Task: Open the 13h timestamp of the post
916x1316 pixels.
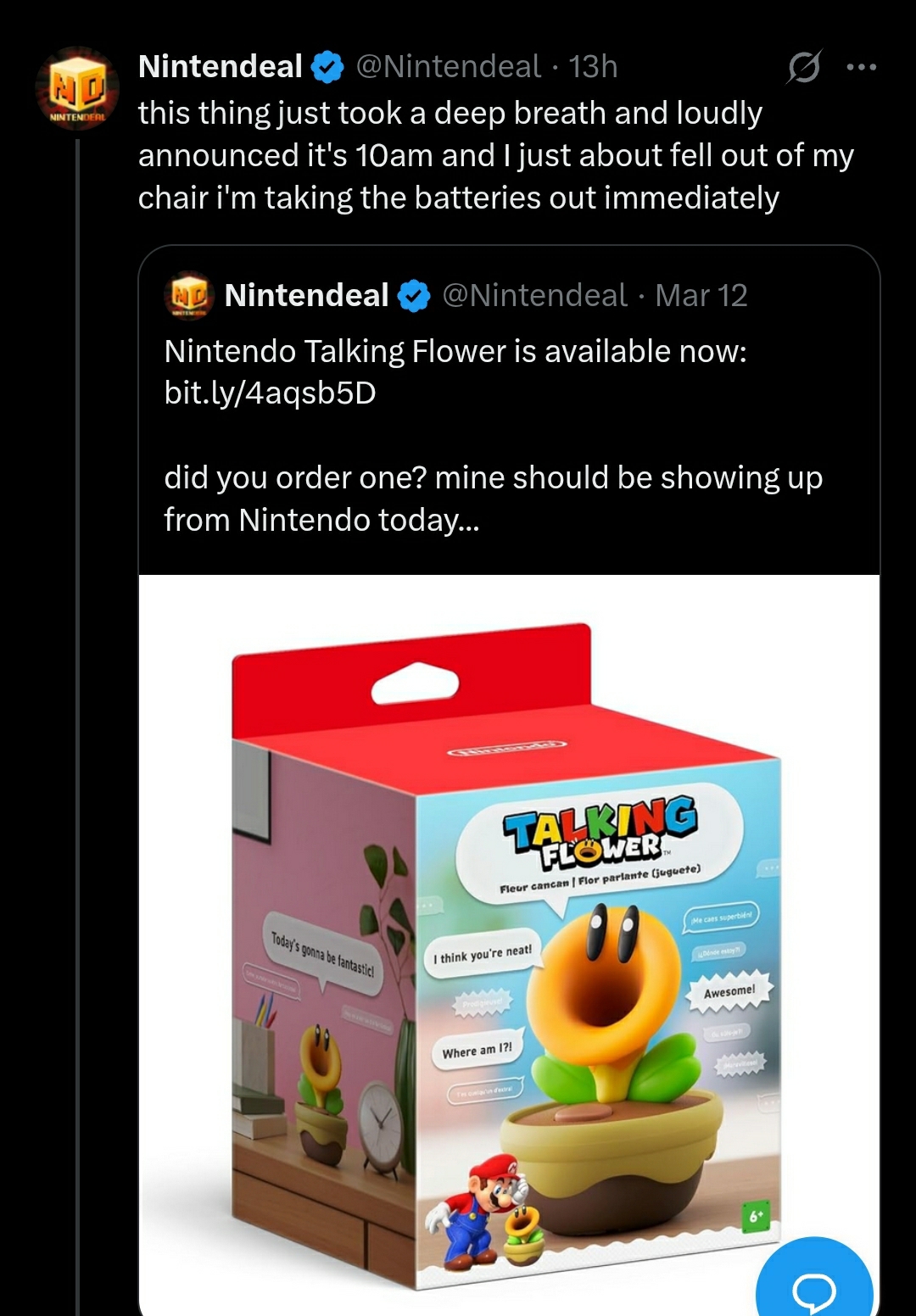Action: [593, 66]
